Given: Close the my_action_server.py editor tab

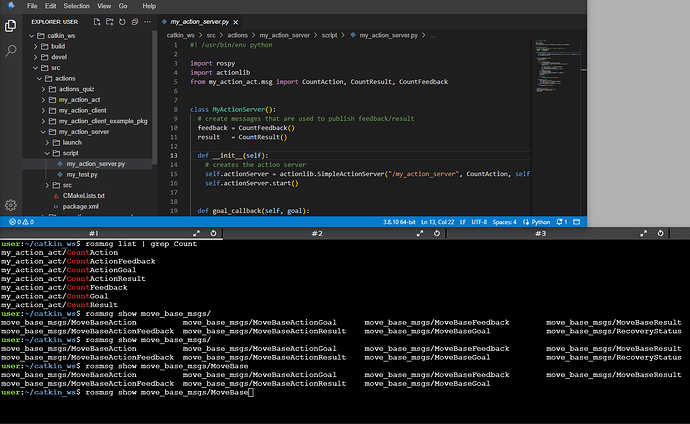Looking at the screenshot, I should 235,22.
